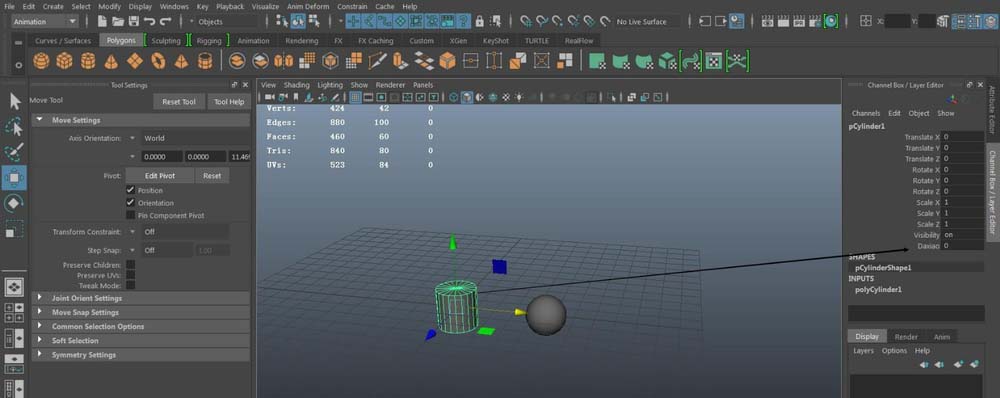Select the Paint selection tool
This screenshot has height=398, width=1000.
point(14,152)
